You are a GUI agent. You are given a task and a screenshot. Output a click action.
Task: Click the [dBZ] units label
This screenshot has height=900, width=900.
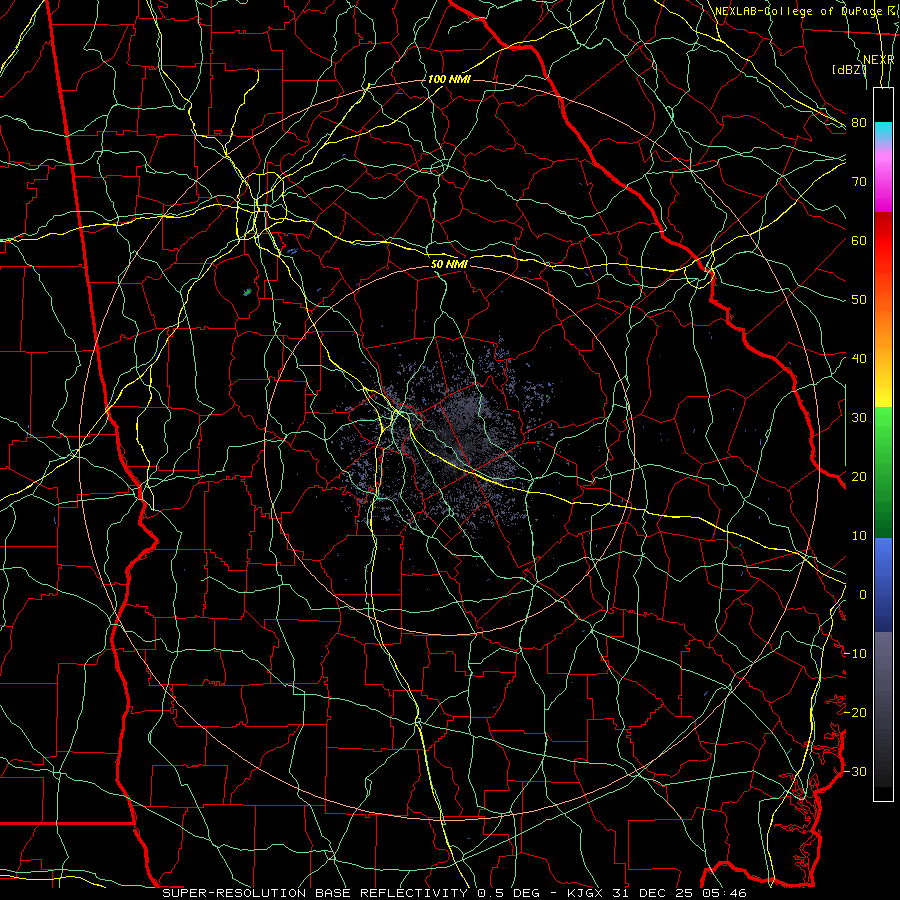point(849,70)
